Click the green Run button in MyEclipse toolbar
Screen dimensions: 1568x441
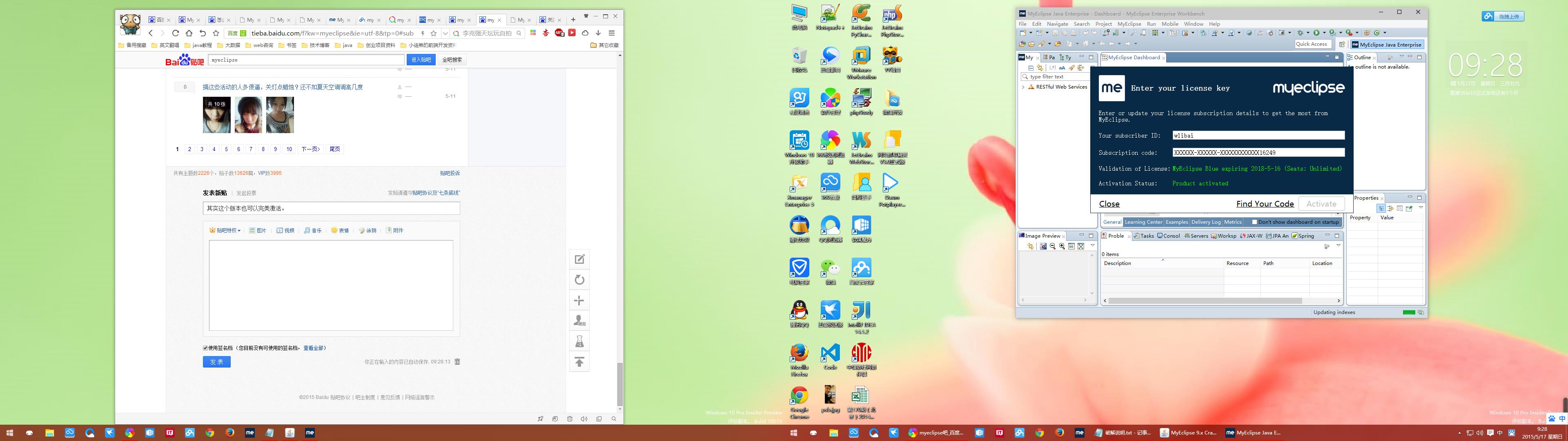tap(1316, 33)
